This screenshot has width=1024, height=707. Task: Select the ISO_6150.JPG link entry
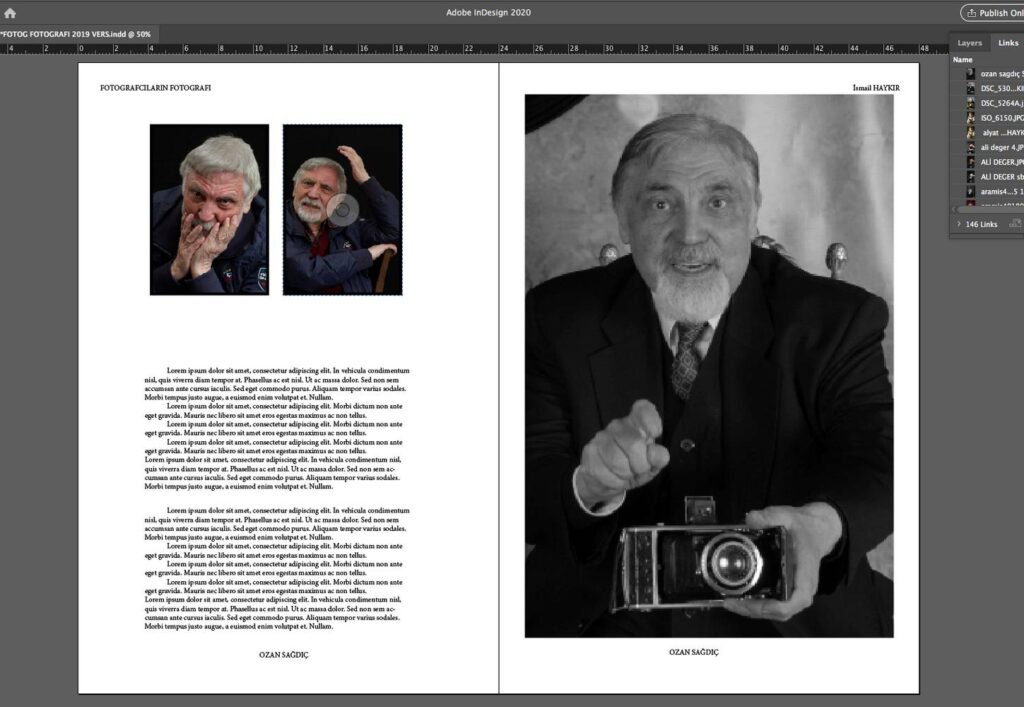(x=1001, y=118)
